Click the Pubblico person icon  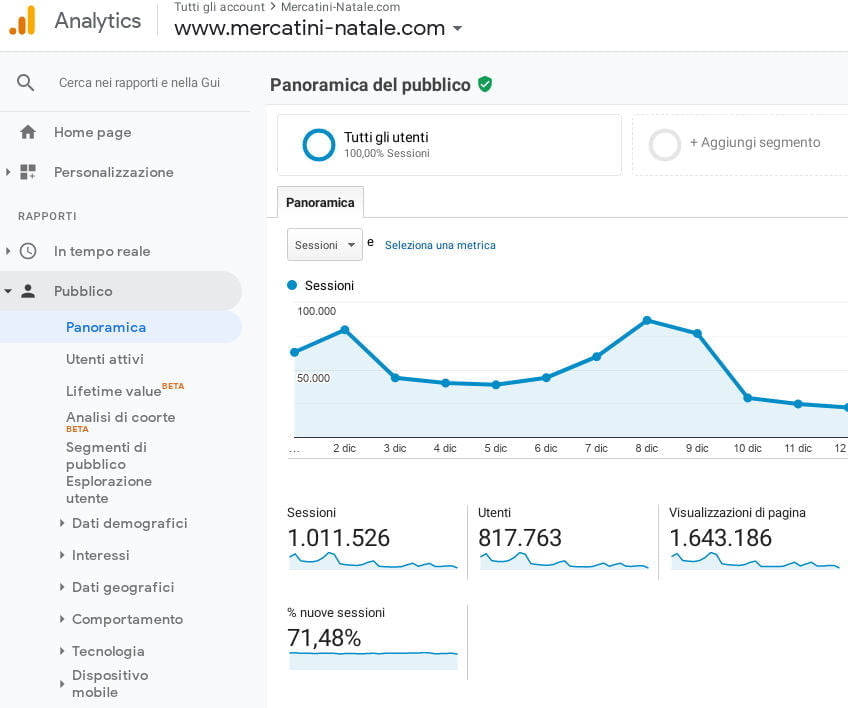pos(28,291)
